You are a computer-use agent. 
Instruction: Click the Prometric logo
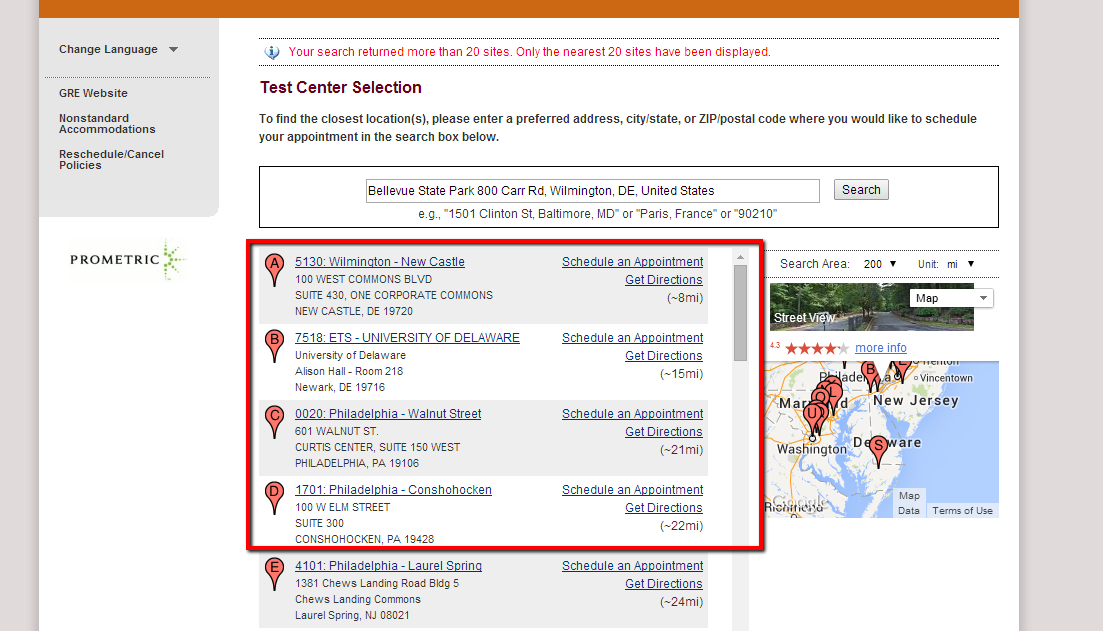coord(127,260)
